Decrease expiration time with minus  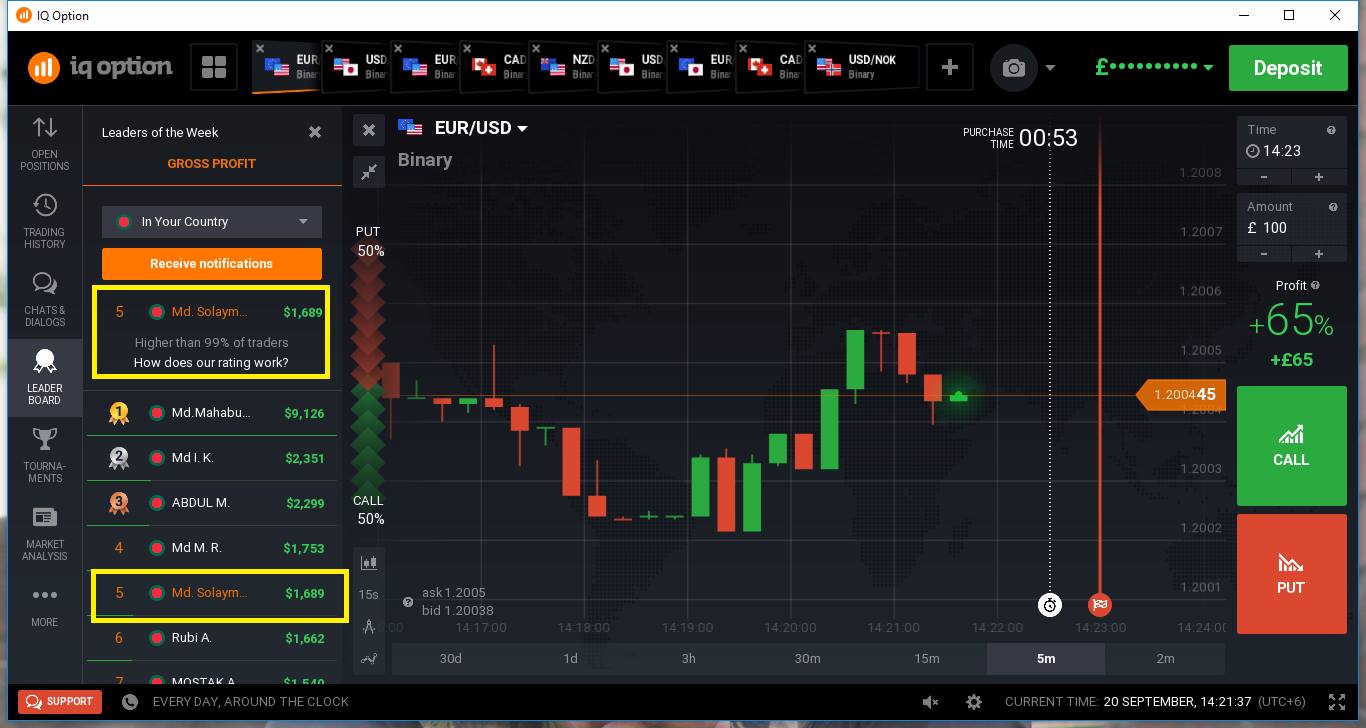point(1264,177)
